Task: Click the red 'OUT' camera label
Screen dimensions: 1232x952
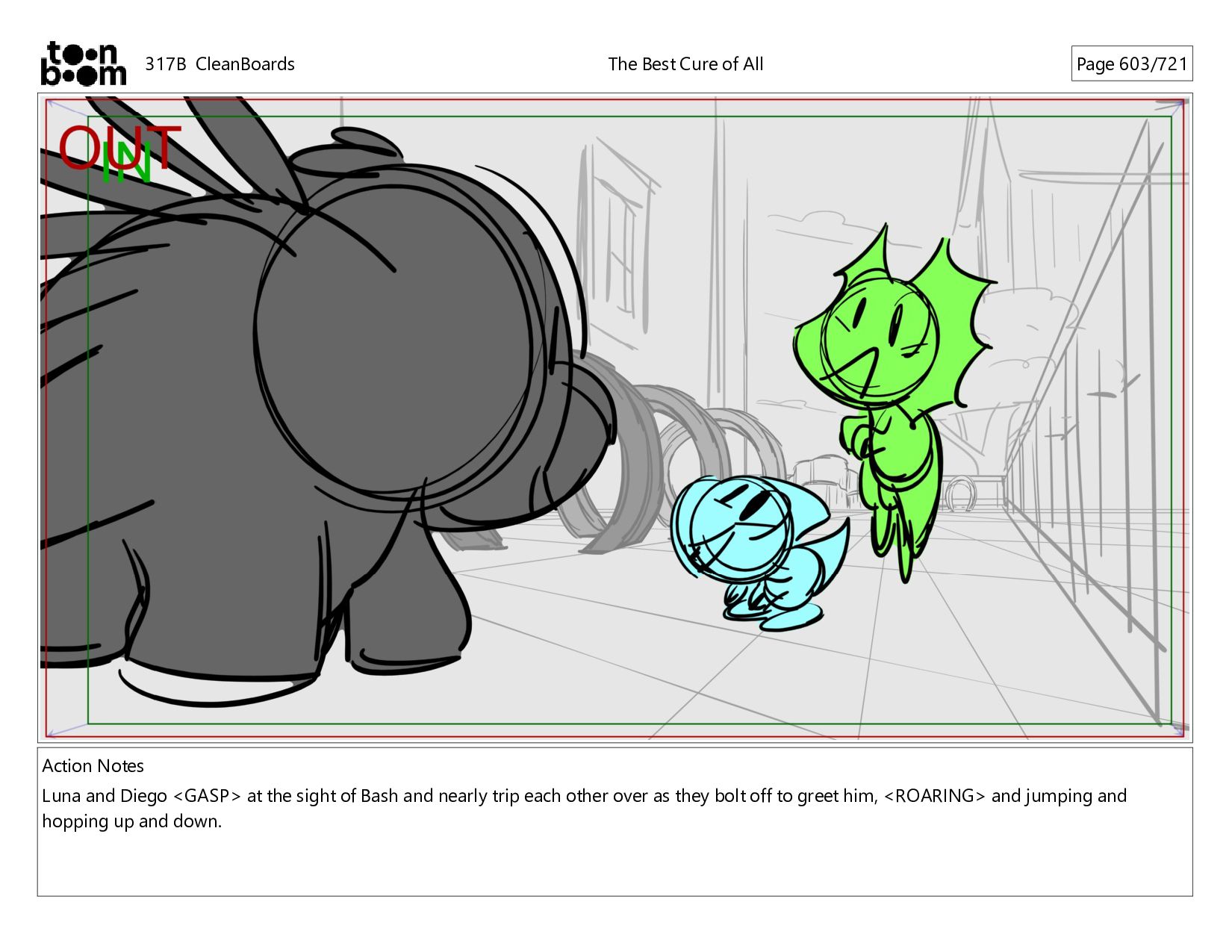Action: coord(119,148)
